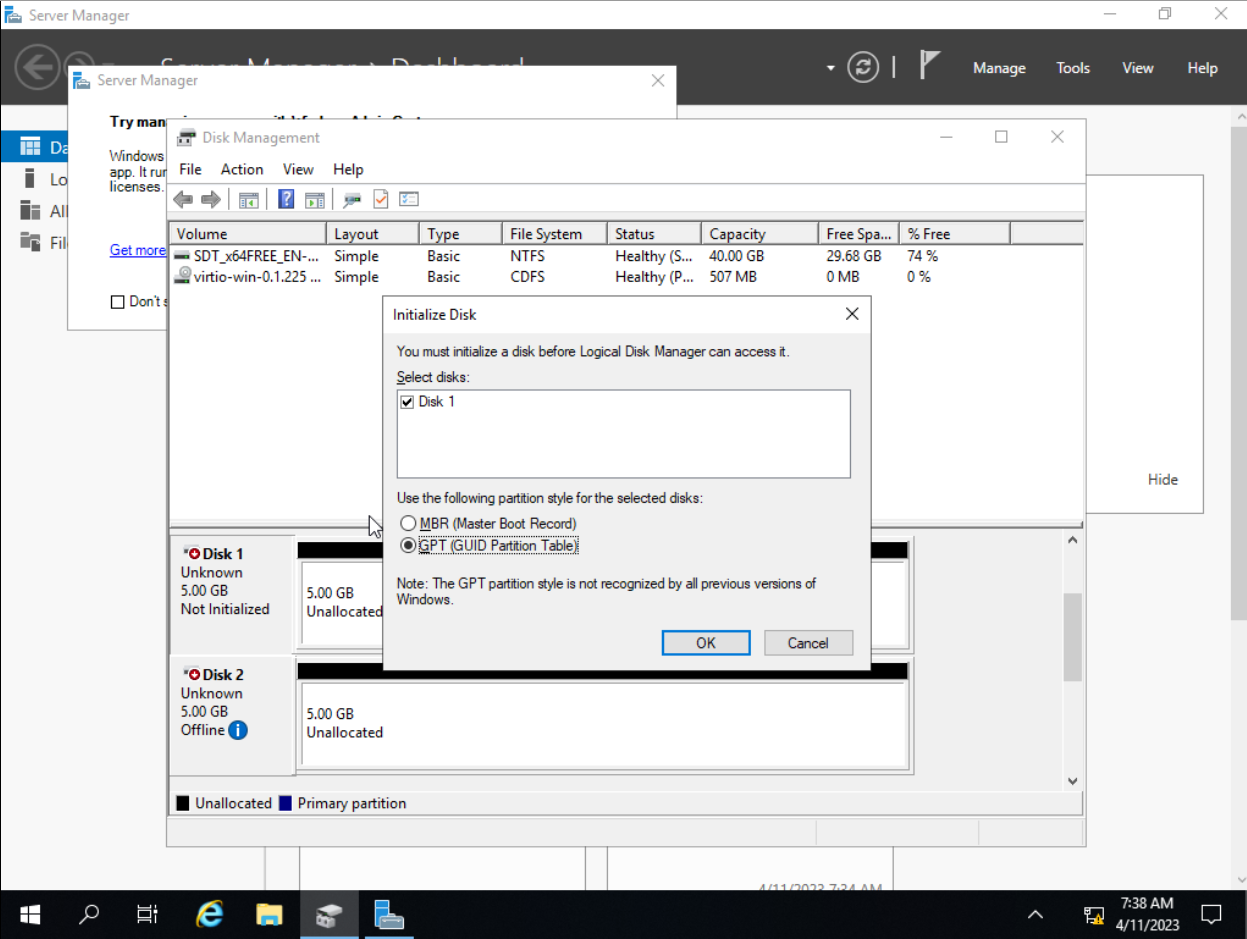Select GPT (GUID Partition Table) radio button

(x=408, y=546)
